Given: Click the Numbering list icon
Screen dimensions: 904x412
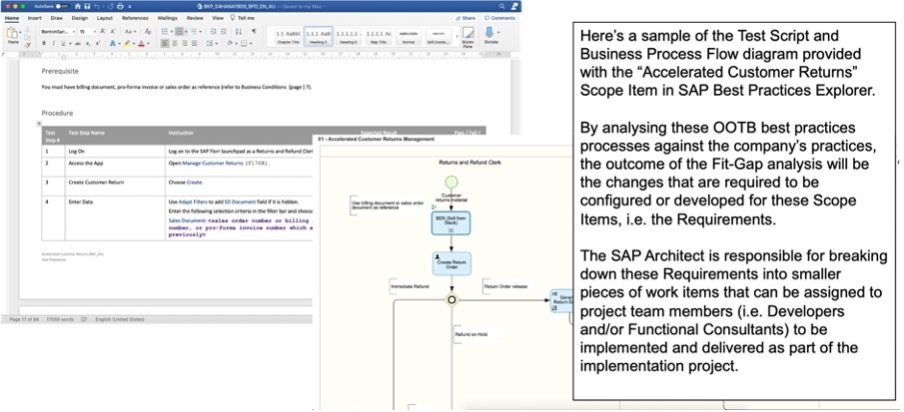Looking at the screenshot, I should tap(179, 31).
